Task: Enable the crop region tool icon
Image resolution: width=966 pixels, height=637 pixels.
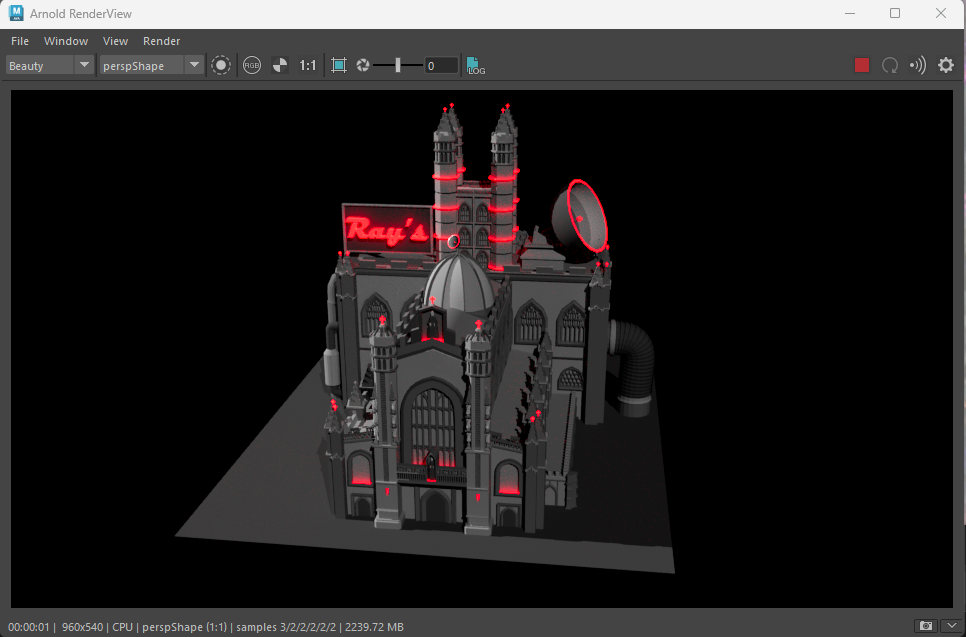Action: [339, 65]
